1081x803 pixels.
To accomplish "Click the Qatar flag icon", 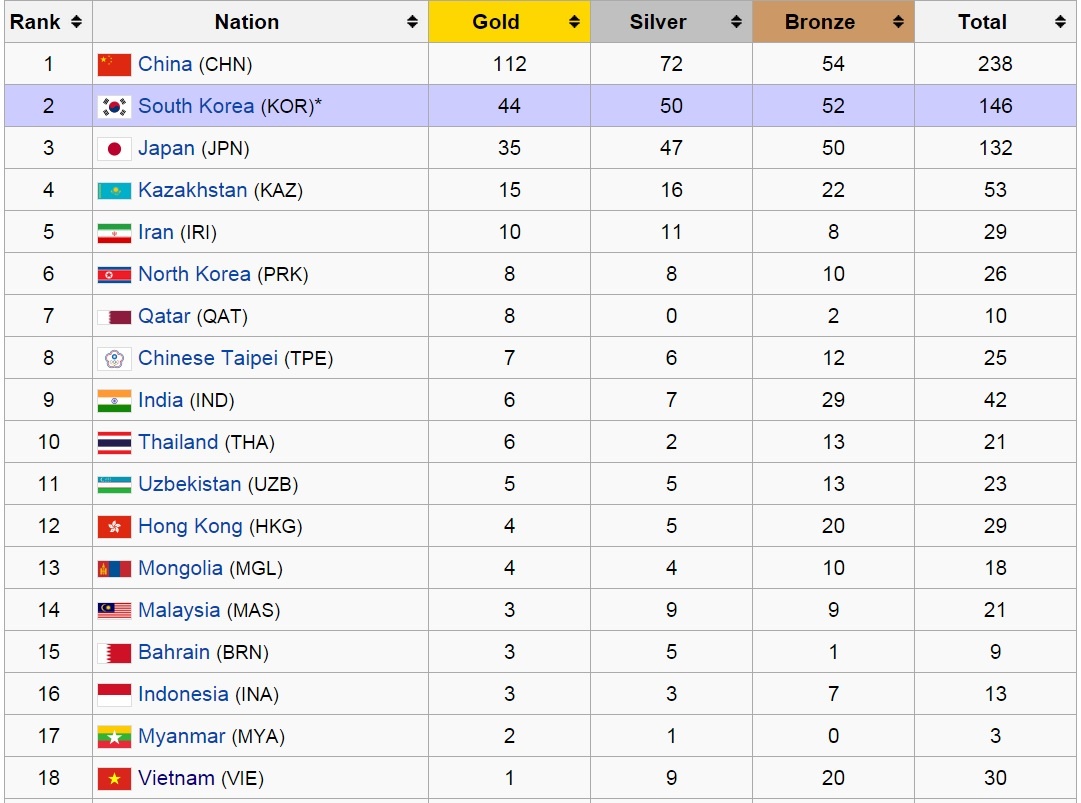I will click(x=114, y=317).
